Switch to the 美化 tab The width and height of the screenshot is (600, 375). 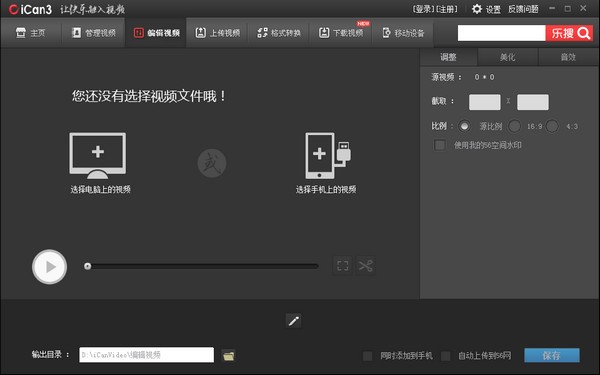[x=508, y=57]
